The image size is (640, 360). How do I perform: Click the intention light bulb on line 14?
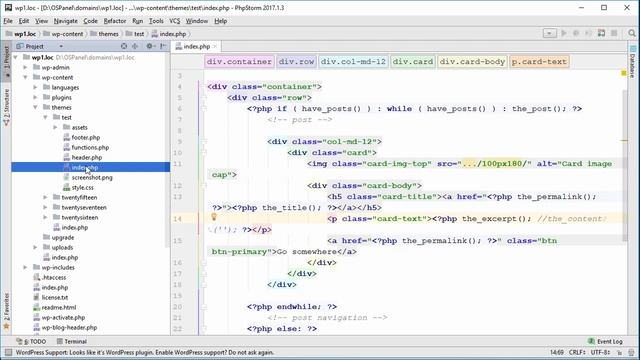(213, 217)
